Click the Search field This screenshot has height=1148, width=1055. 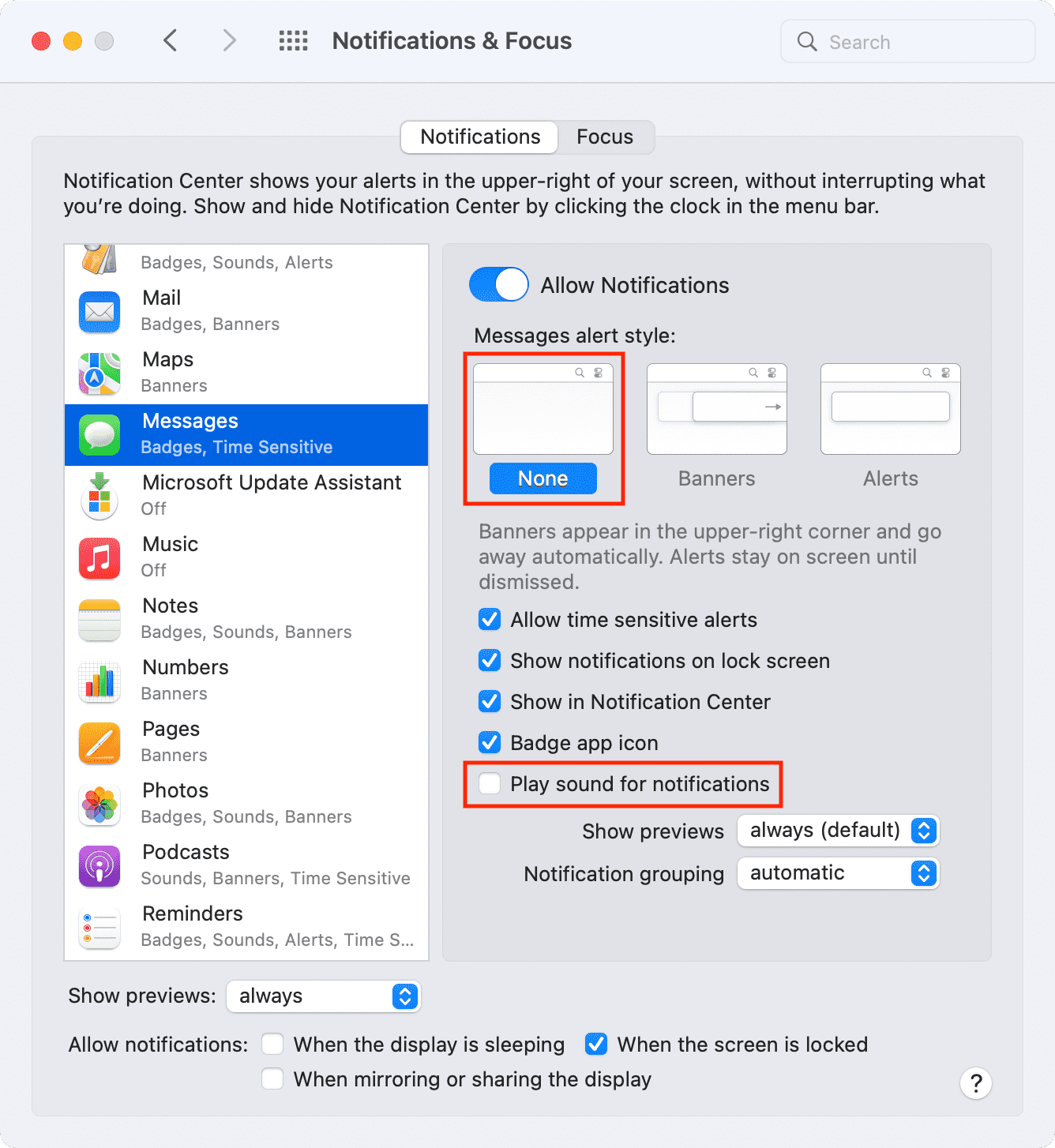(908, 42)
